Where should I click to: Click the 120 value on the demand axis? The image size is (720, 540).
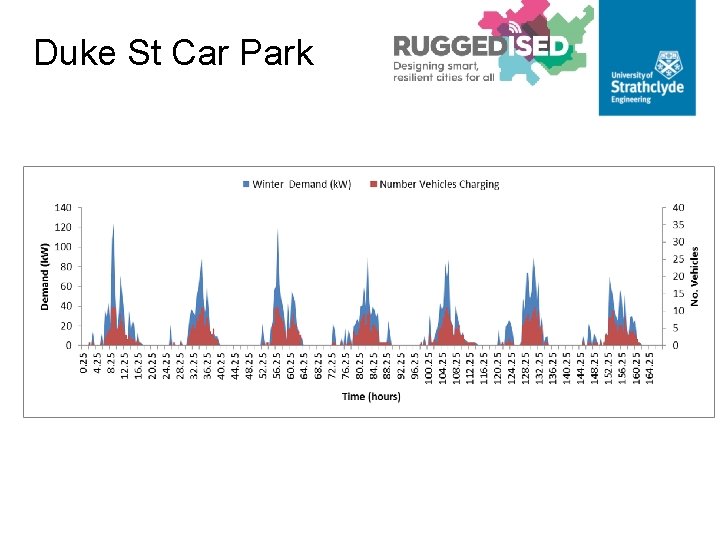pyautogui.click(x=63, y=227)
